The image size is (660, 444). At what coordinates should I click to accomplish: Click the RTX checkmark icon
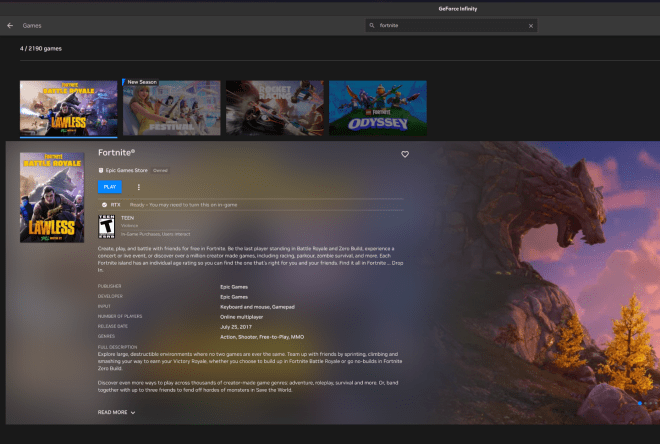[104, 205]
